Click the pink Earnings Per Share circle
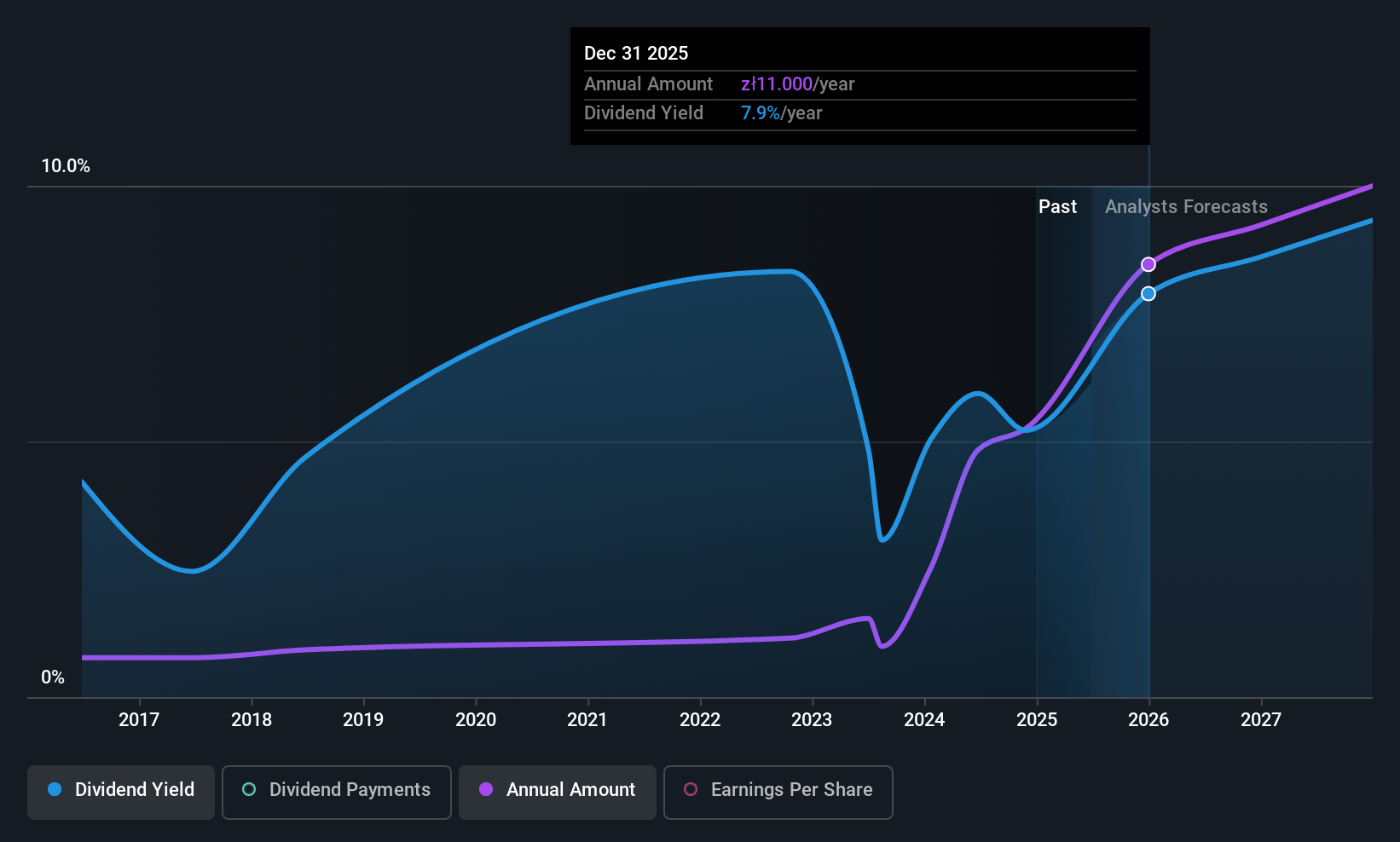The width and height of the screenshot is (1400, 842). (x=691, y=789)
